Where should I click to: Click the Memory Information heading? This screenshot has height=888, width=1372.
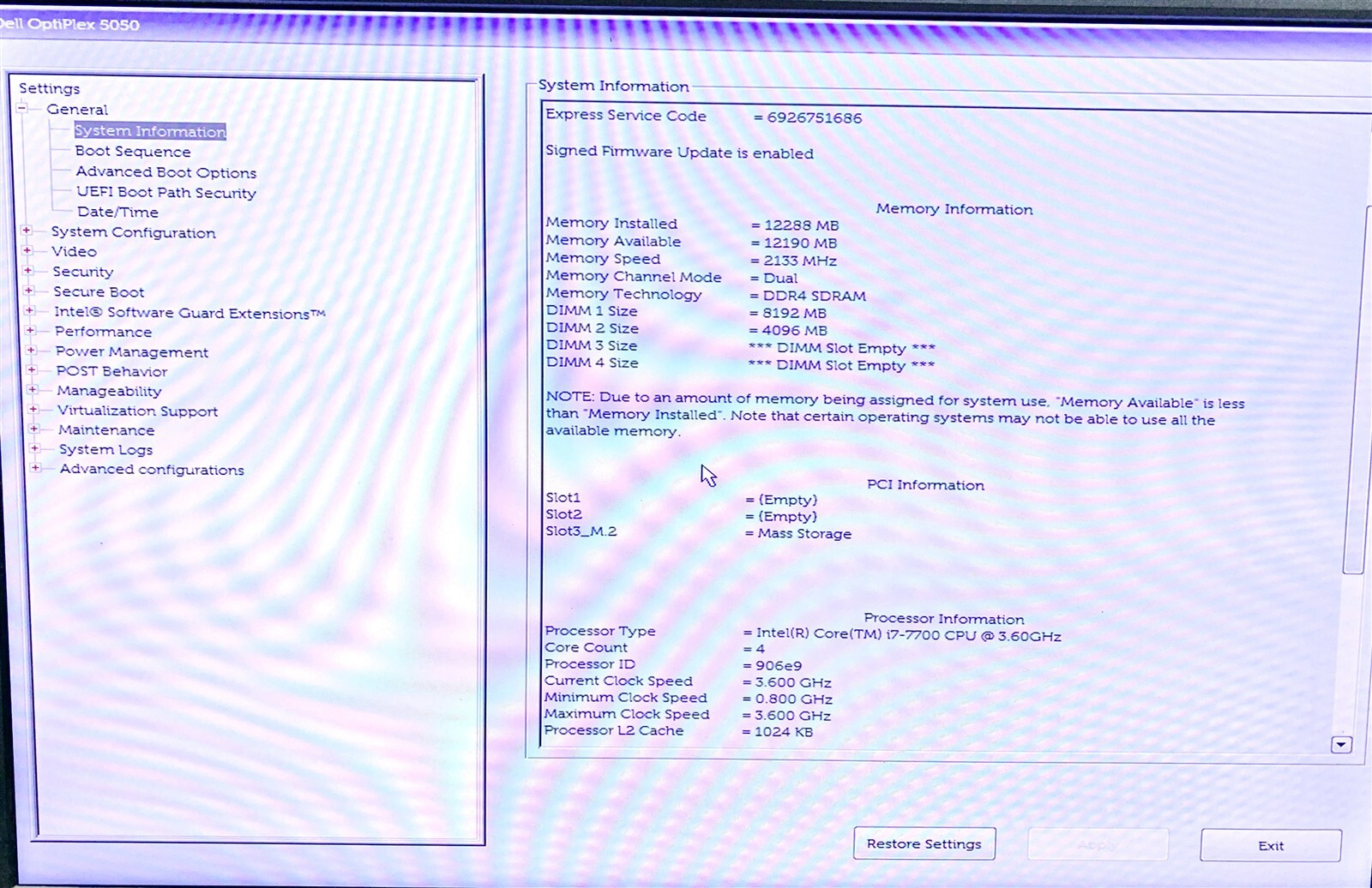click(x=954, y=209)
